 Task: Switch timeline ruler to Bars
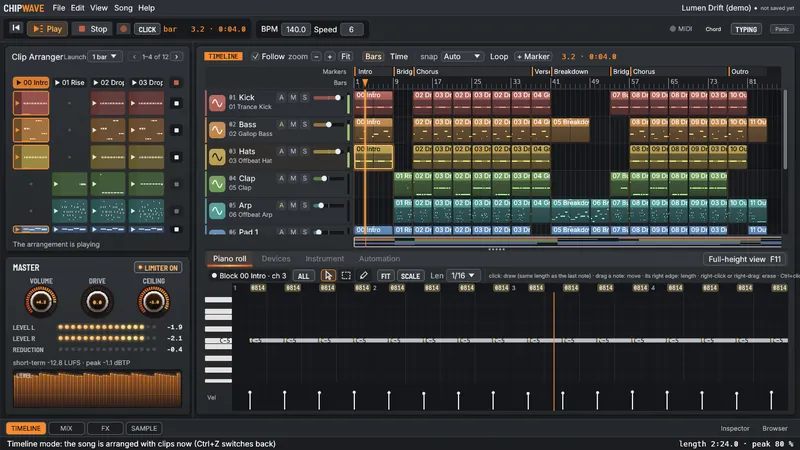coord(373,57)
